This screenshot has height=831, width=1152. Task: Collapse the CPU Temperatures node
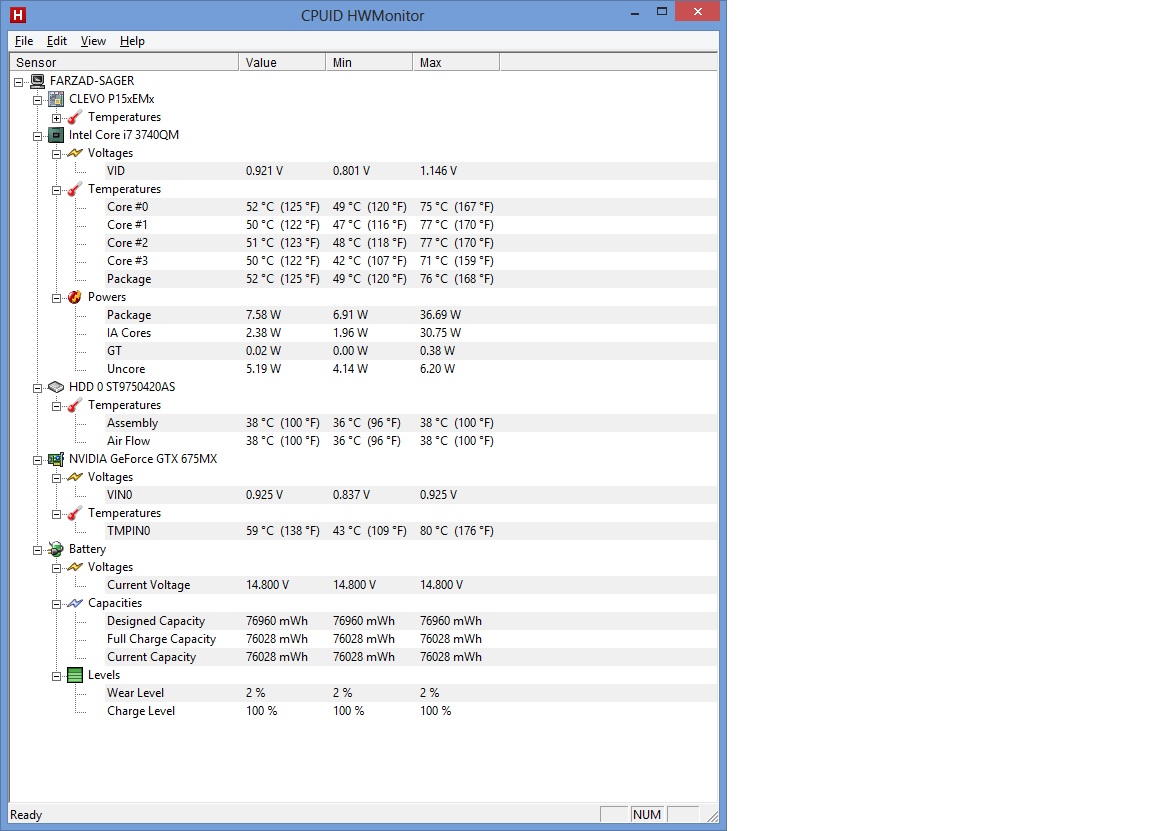(57, 190)
